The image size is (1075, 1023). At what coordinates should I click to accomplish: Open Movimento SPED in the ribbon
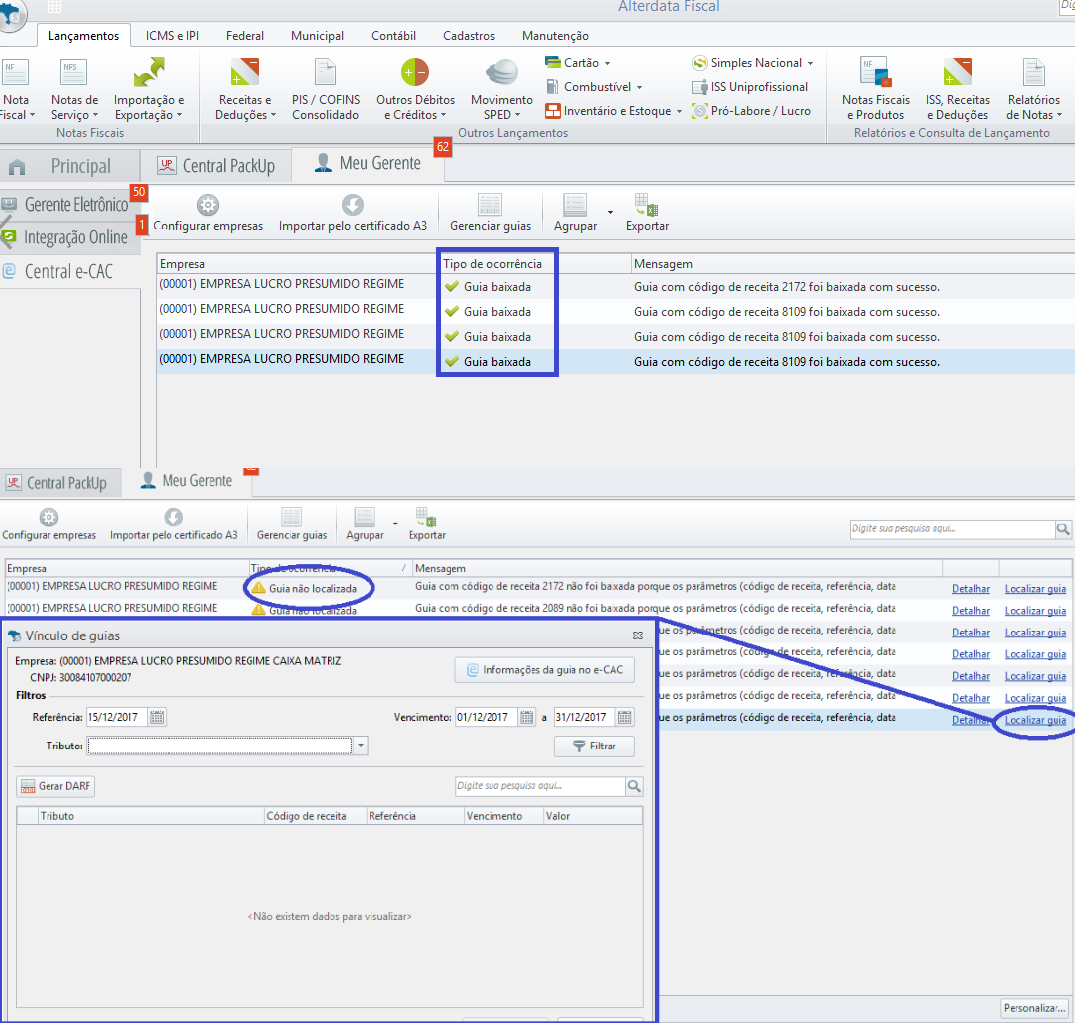tap(502, 89)
